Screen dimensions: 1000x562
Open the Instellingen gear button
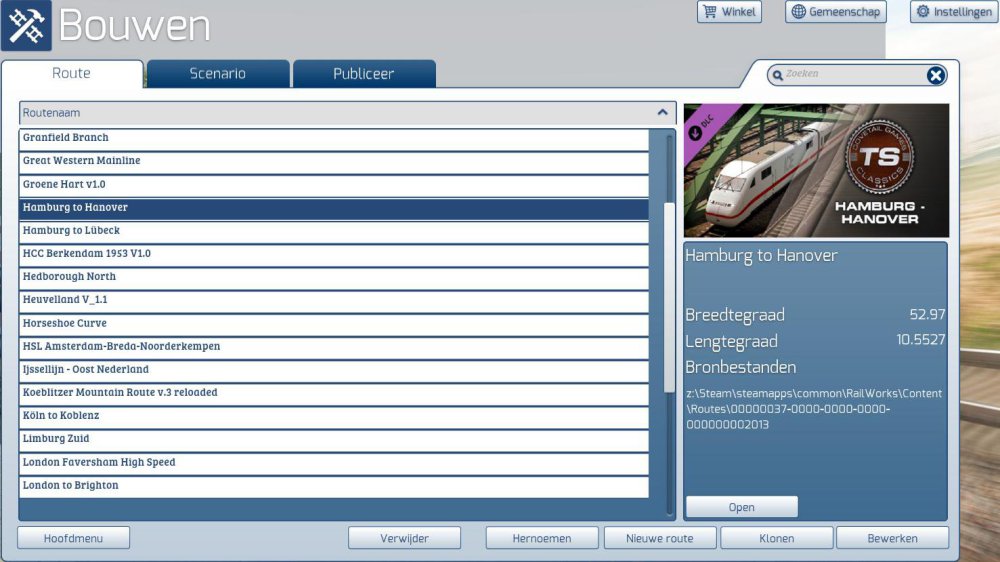pos(953,12)
